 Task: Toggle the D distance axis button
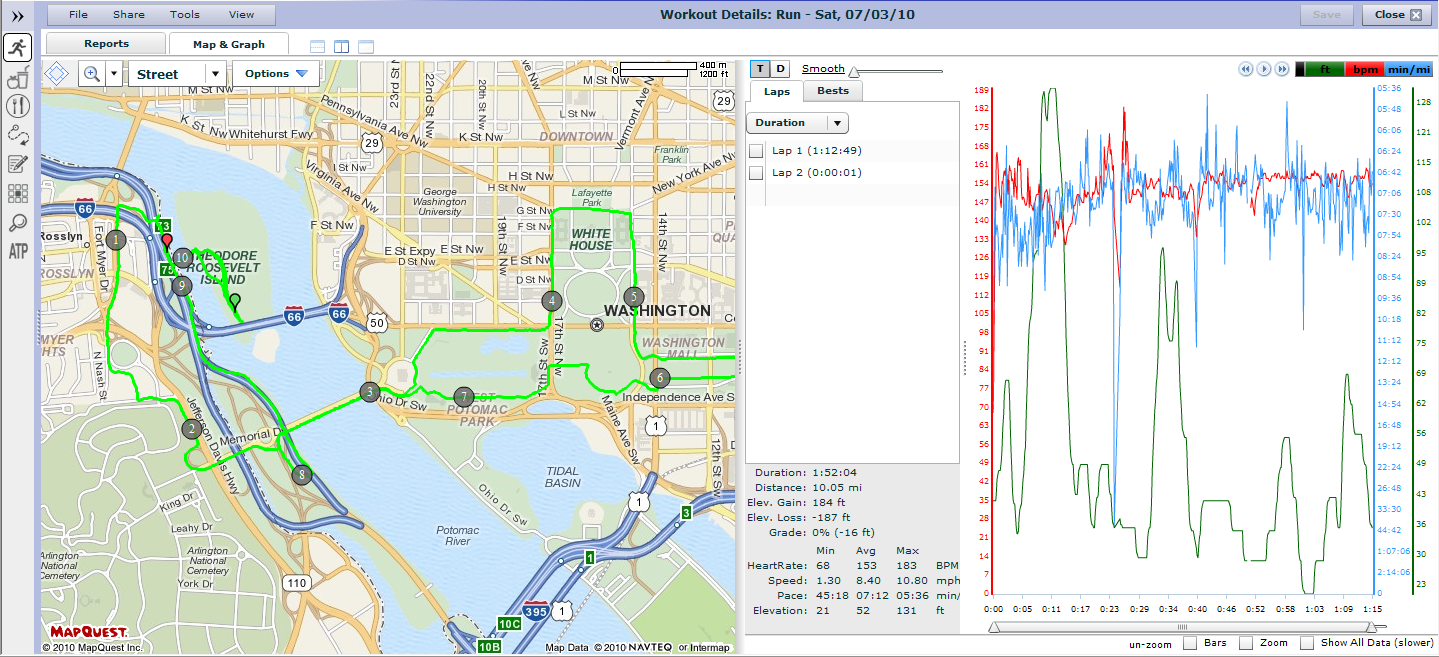(780, 68)
